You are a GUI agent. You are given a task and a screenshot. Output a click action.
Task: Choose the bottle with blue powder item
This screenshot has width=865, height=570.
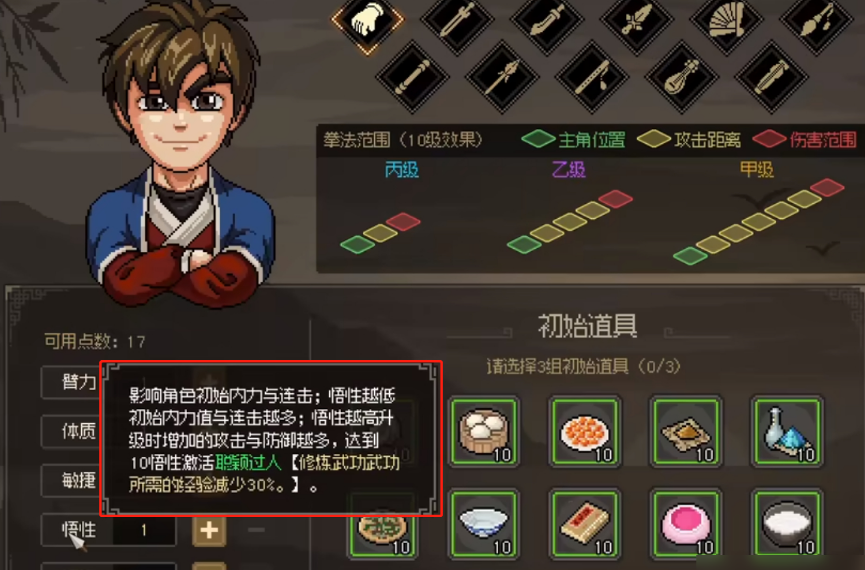pyautogui.click(x=787, y=431)
